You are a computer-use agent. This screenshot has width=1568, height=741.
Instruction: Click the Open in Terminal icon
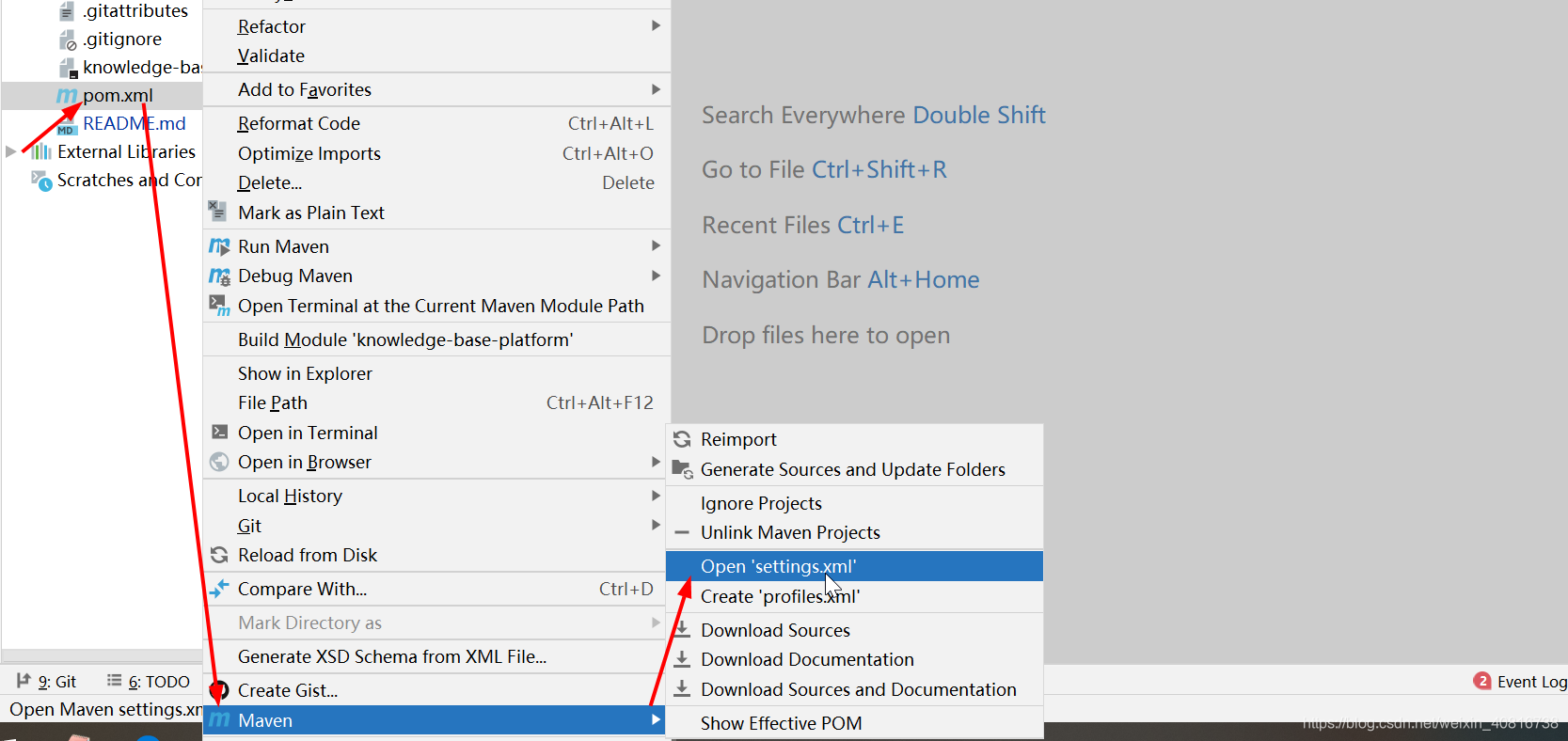tap(219, 433)
